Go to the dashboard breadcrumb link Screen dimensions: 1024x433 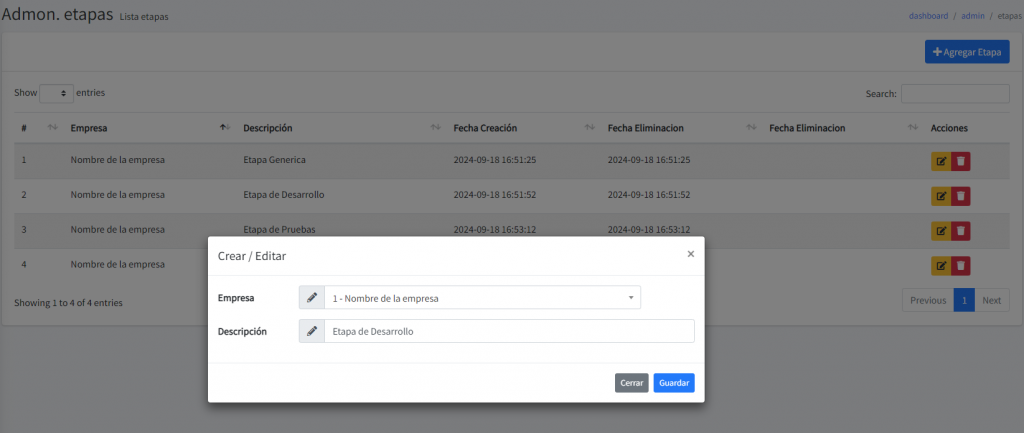tap(927, 16)
